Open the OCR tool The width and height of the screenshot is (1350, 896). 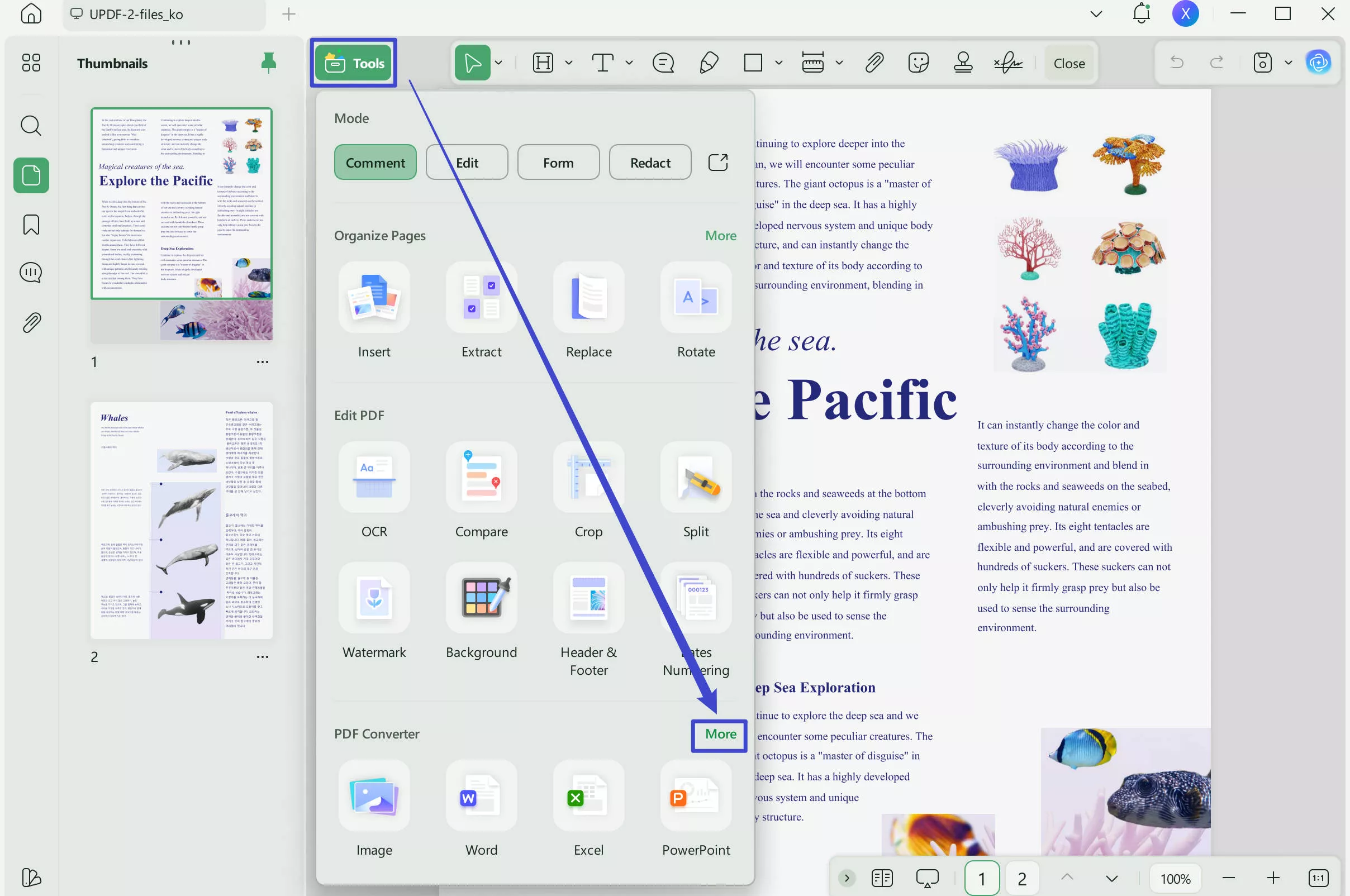click(374, 490)
